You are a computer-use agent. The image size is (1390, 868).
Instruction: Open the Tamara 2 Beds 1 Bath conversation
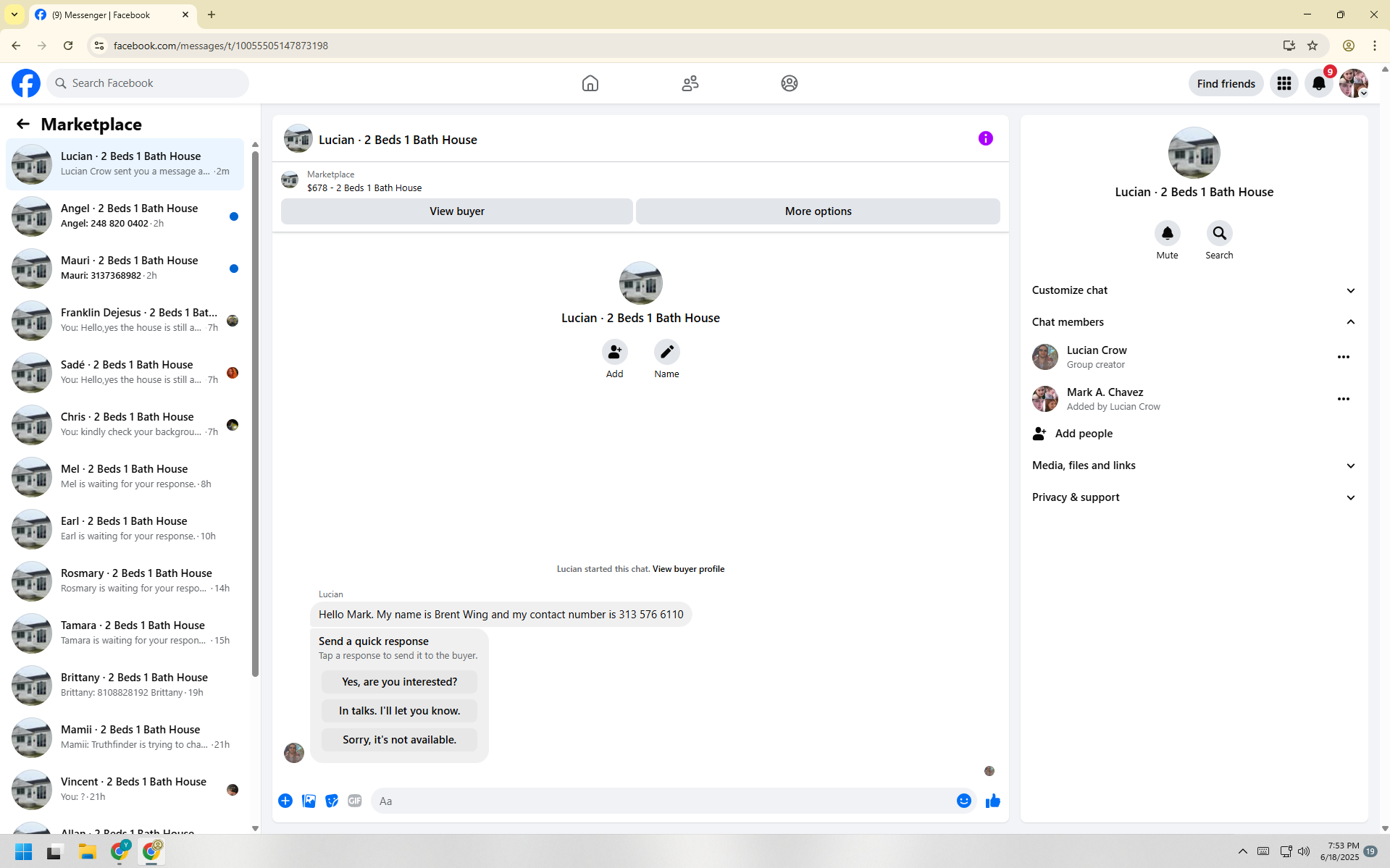(125, 633)
